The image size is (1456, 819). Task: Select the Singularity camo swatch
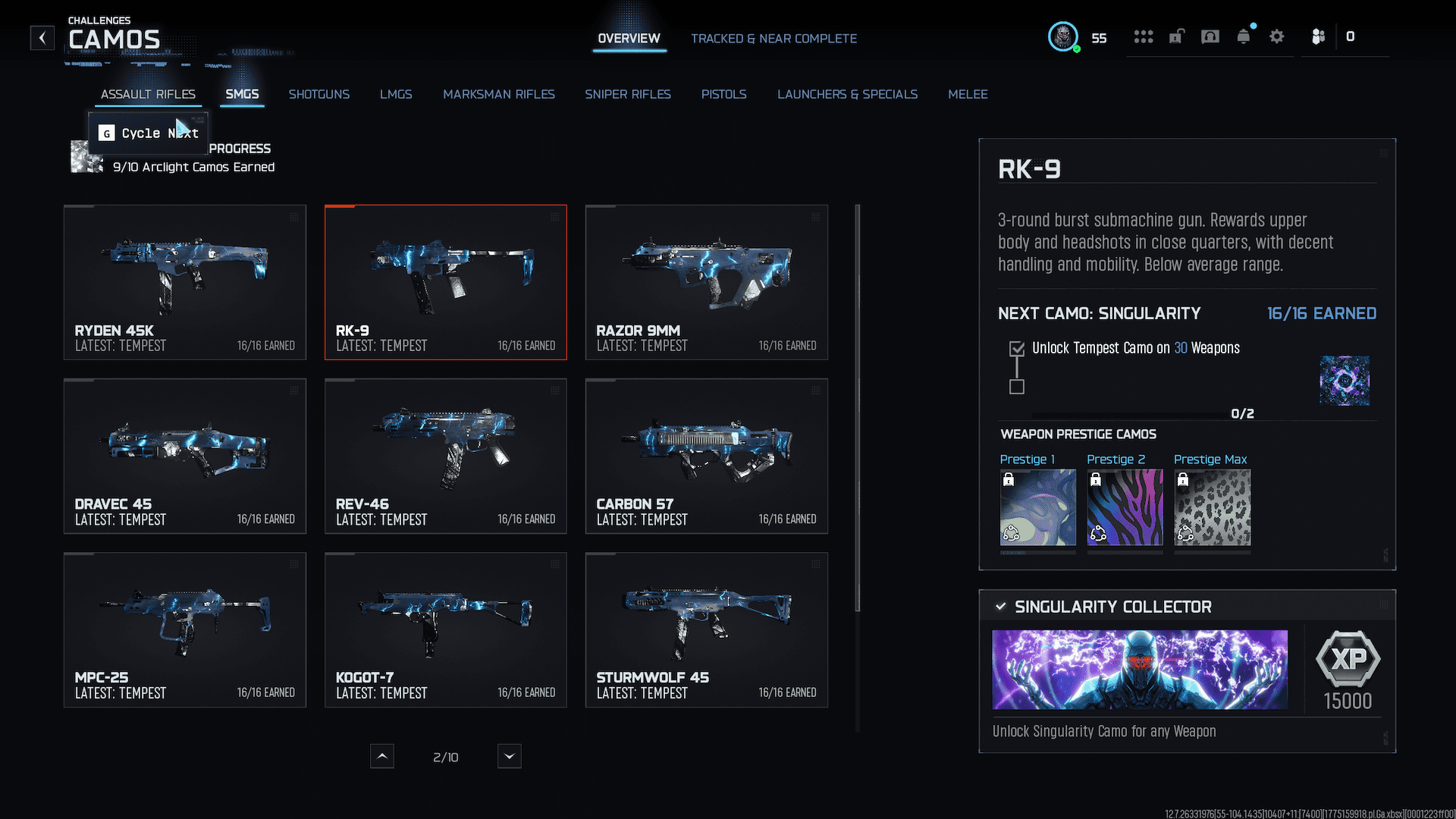point(1344,381)
